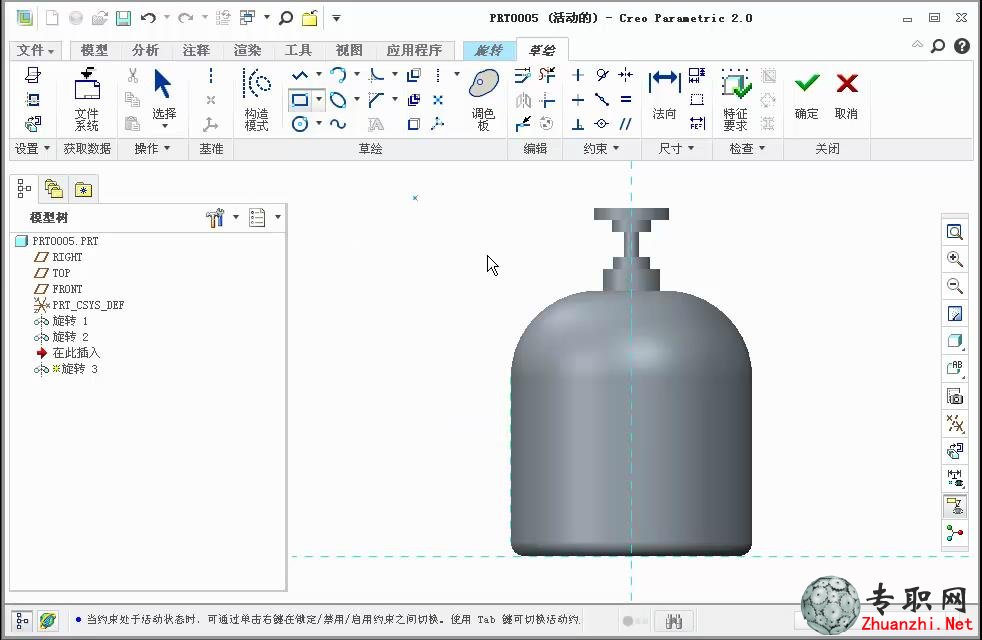982x640 pixels.
Task: Click the Zoom In icon
Action: pos(955,259)
